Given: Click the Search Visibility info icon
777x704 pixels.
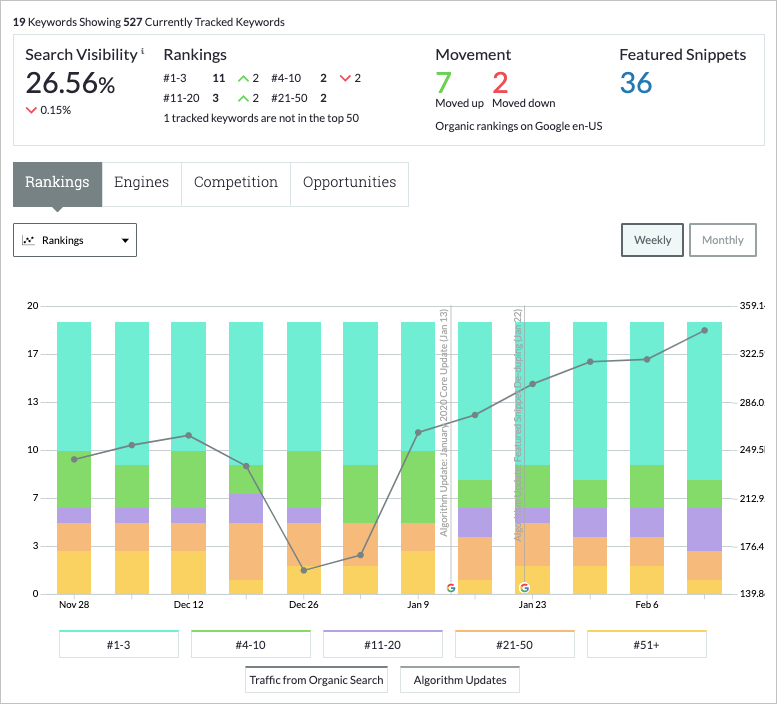Looking at the screenshot, I should [x=143, y=51].
